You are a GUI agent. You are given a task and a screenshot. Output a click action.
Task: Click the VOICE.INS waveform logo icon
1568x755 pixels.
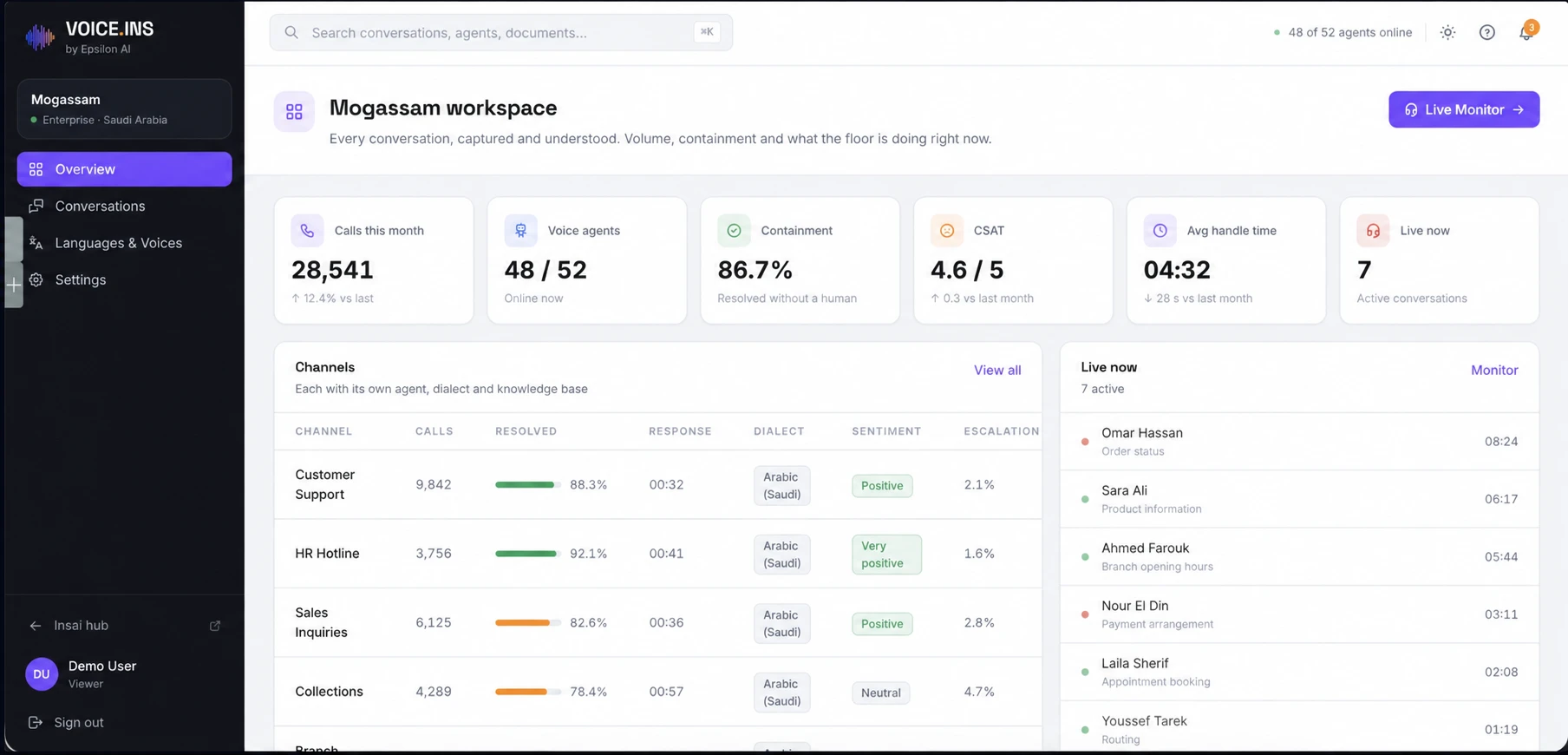pyautogui.click(x=40, y=36)
